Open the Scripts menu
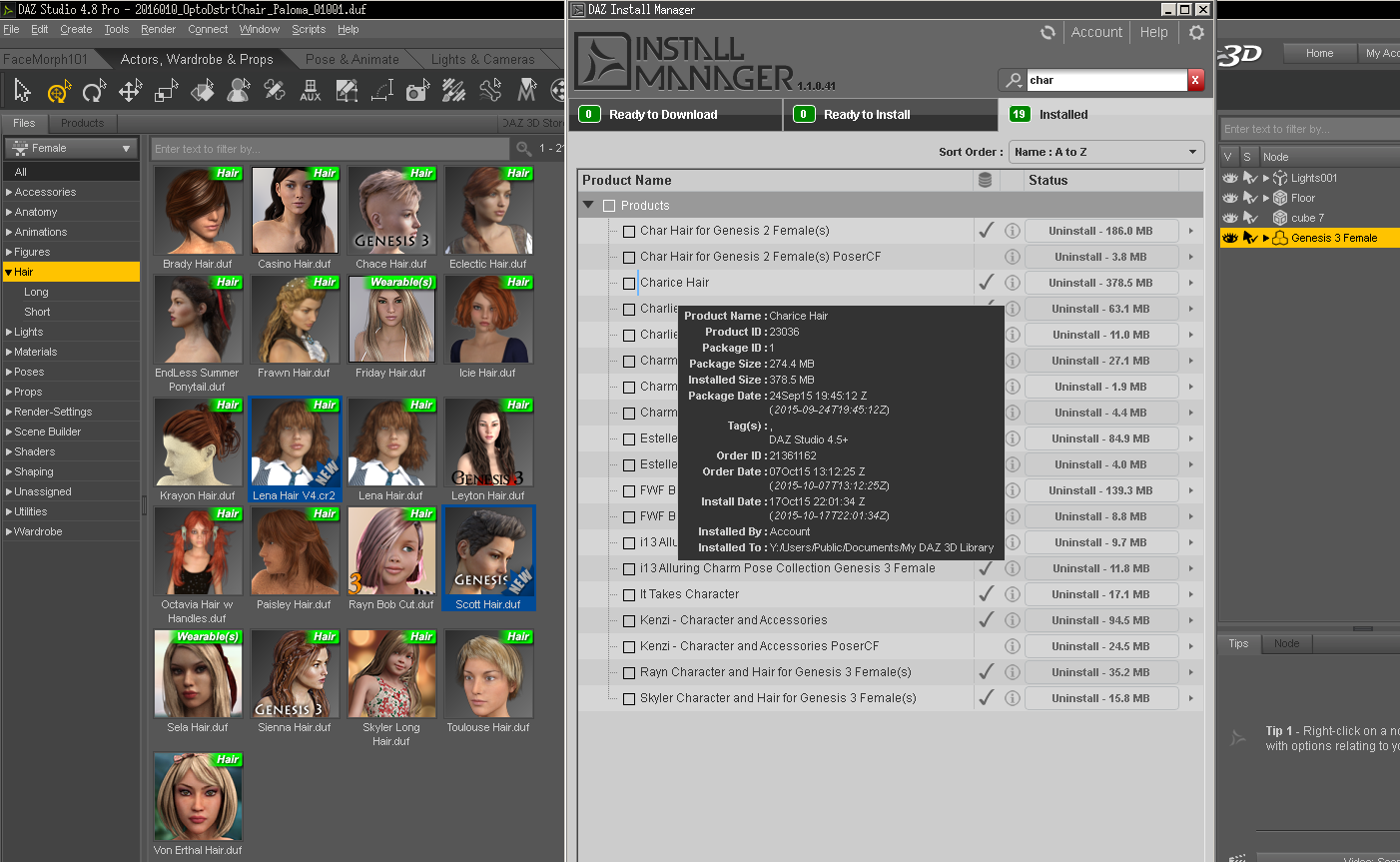The width and height of the screenshot is (1400, 862). pyautogui.click(x=309, y=30)
